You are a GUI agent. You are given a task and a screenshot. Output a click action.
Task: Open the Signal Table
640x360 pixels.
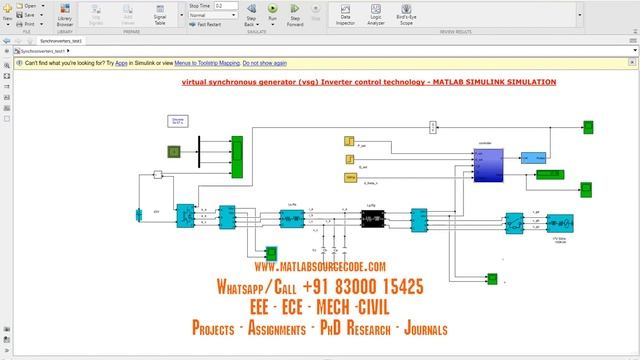[160, 15]
